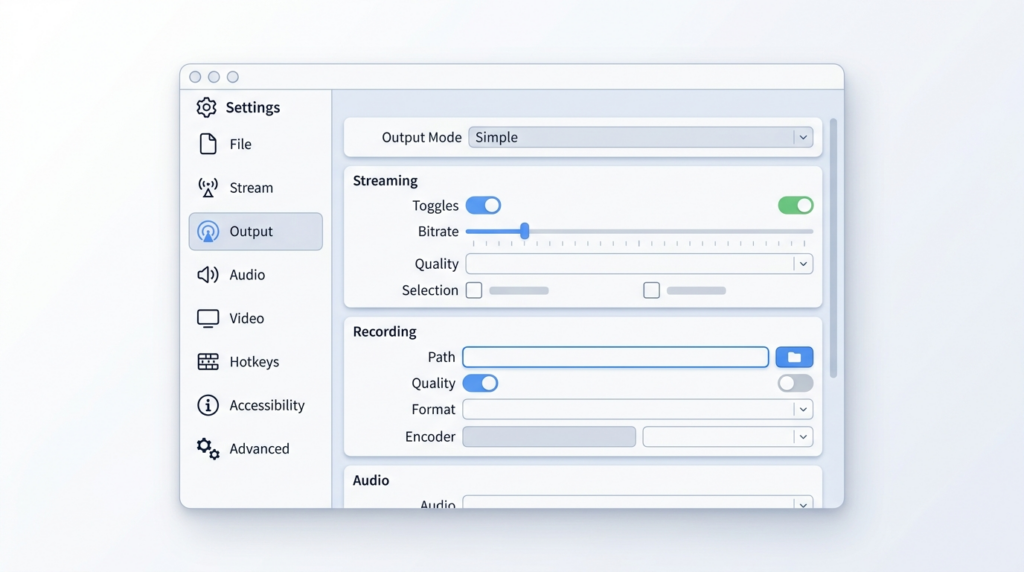Switch to the Hotkeys settings tab
1024x572 pixels.
(256, 362)
